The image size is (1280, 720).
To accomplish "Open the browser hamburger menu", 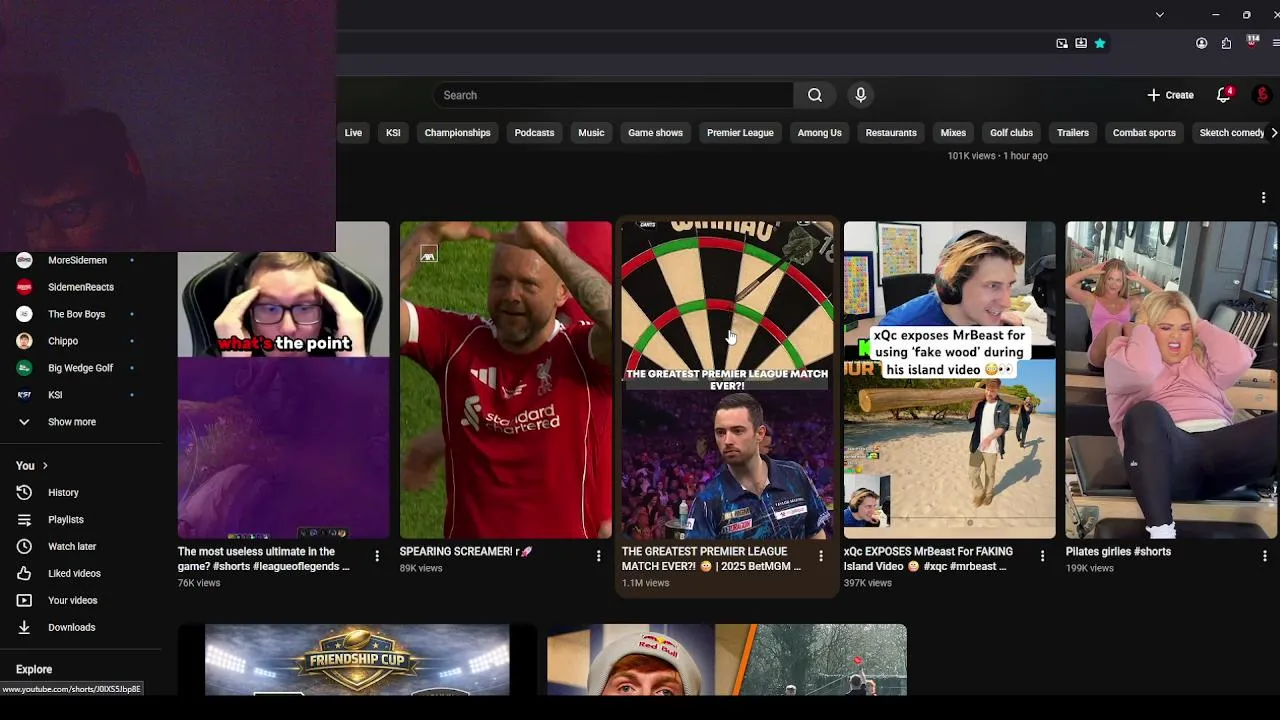I will (x=1275, y=43).
